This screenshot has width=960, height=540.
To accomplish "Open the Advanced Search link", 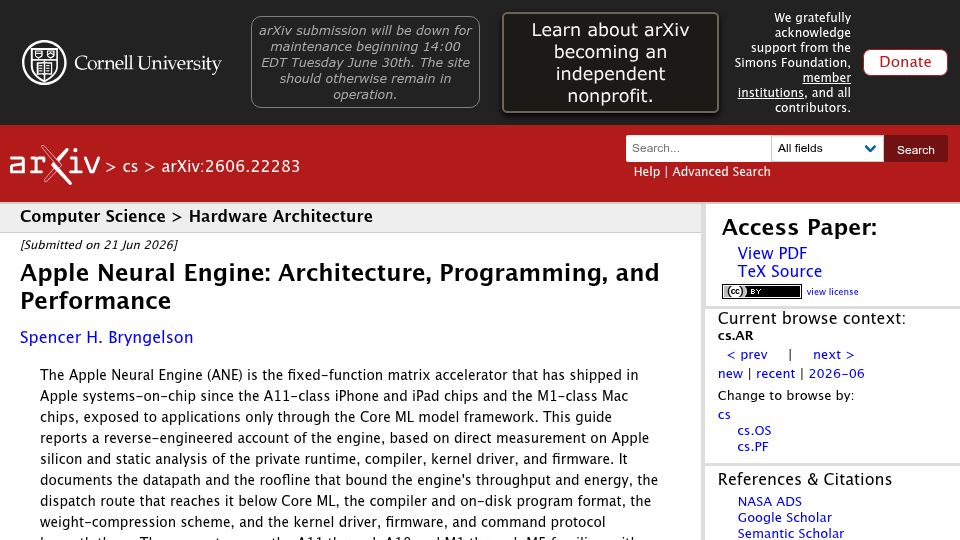I will [721, 171].
